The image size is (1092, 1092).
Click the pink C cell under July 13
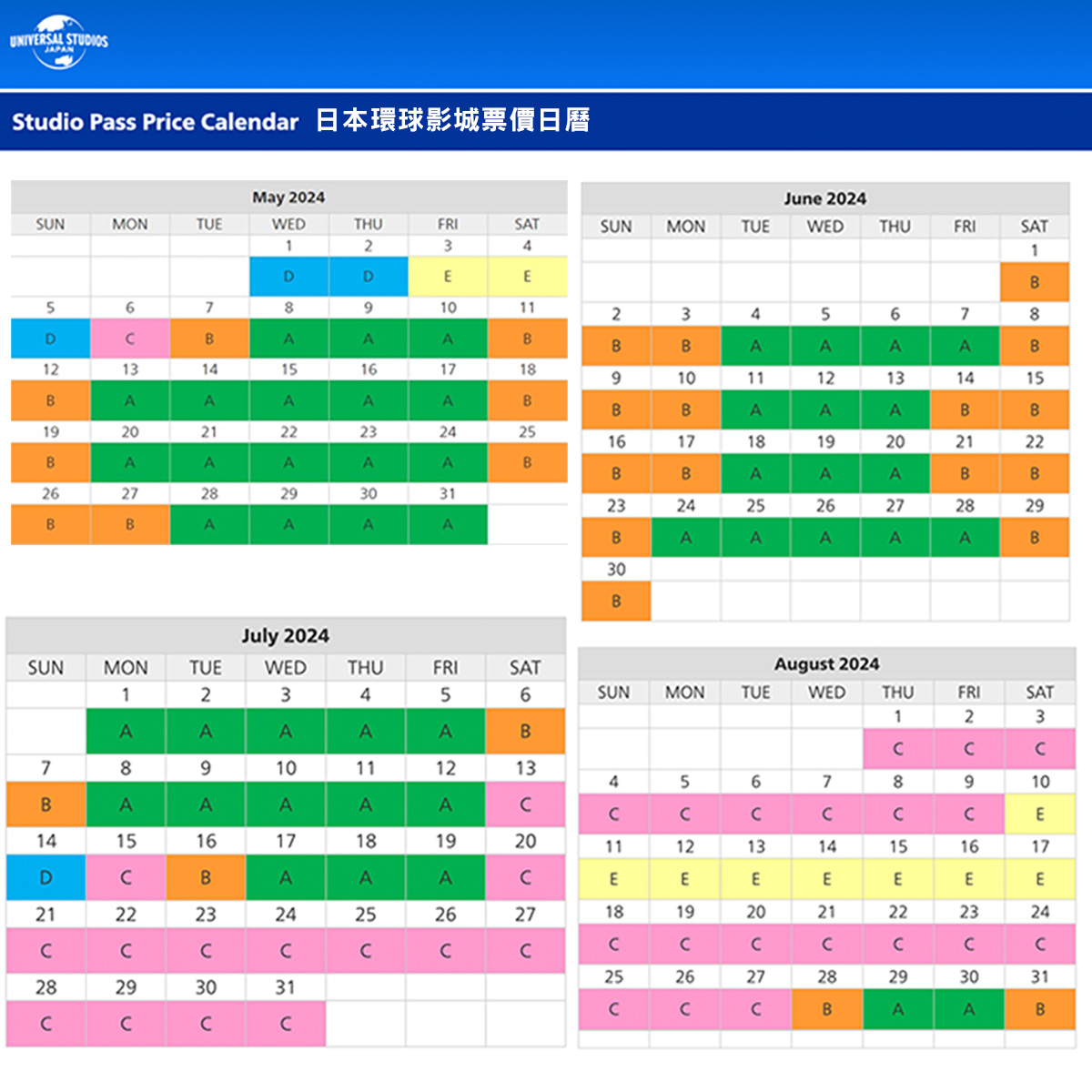pos(525,804)
